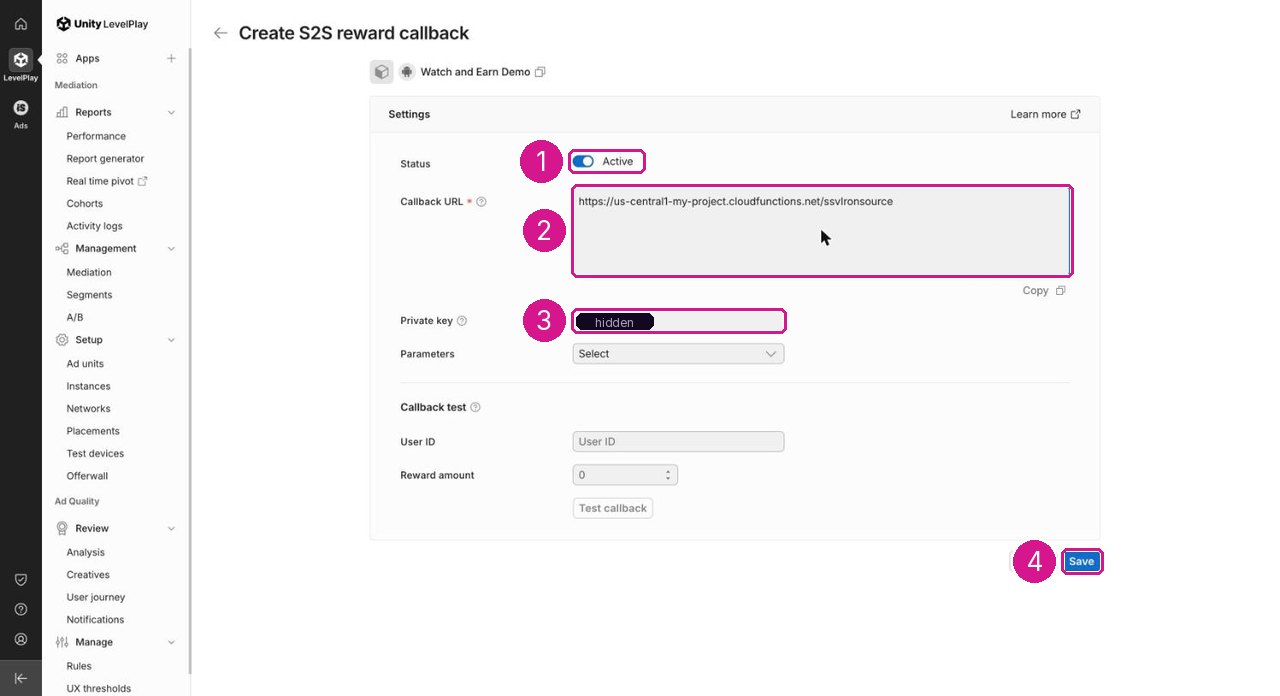Image resolution: width=1280 pixels, height=696 pixels.
Task: Add a new app with the plus icon
Action: 171,59
